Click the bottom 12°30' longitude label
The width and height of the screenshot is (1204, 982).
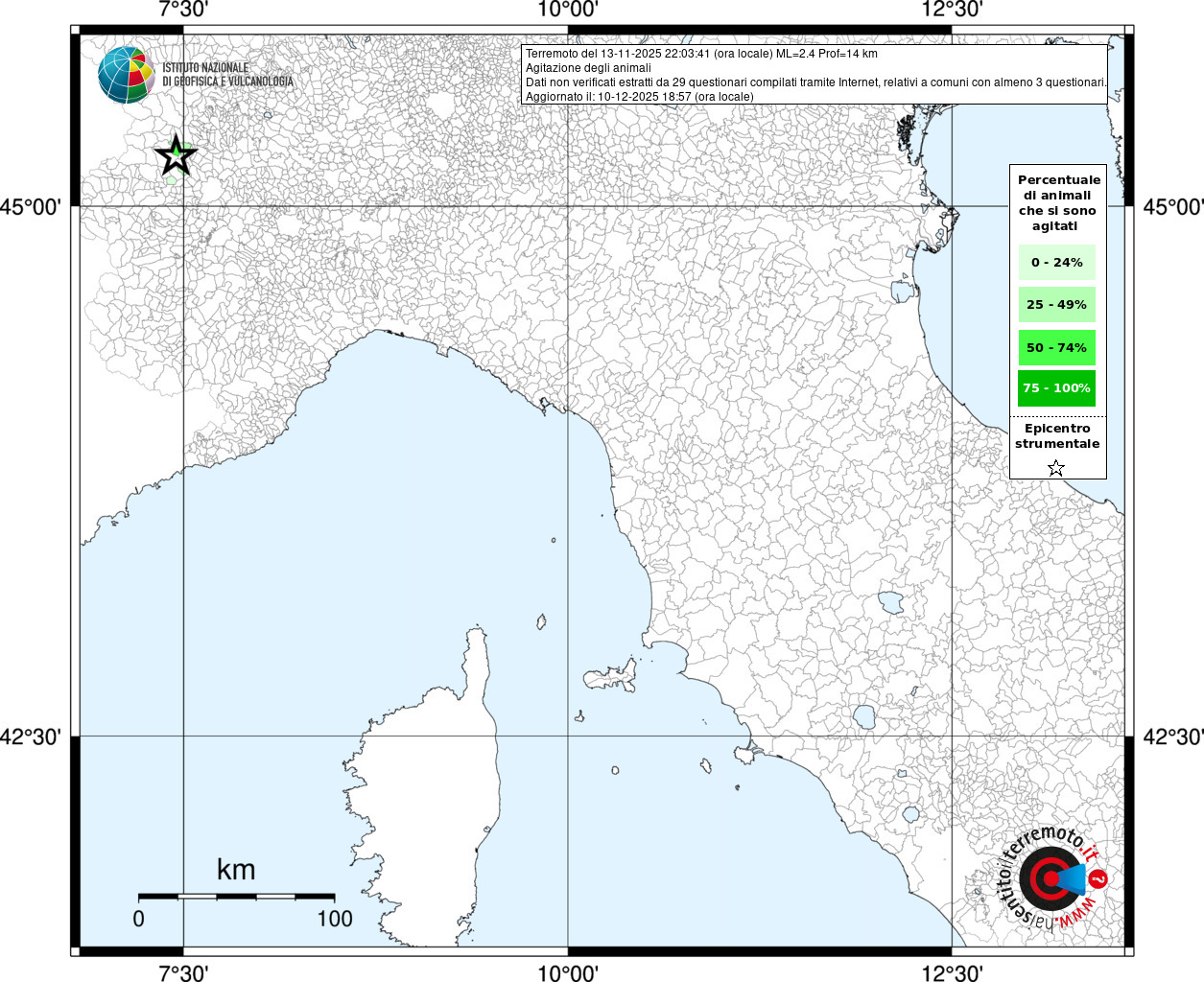click(x=952, y=973)
